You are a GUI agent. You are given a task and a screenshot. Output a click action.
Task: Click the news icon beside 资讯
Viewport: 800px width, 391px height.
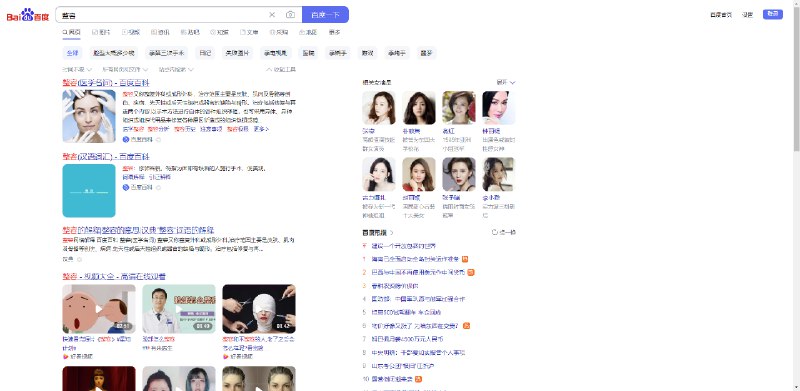tap(154, 32)
